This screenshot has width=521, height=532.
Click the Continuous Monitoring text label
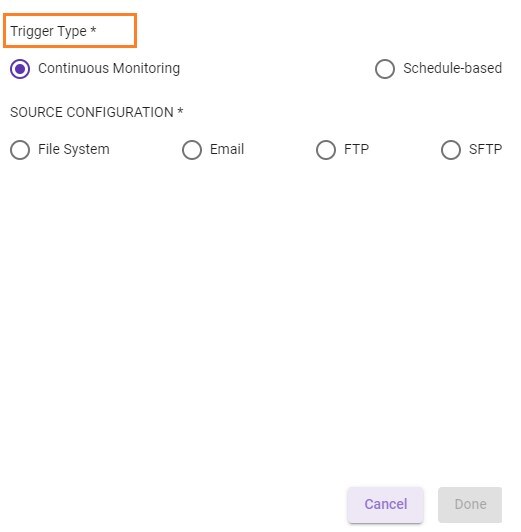click(109, 68)
